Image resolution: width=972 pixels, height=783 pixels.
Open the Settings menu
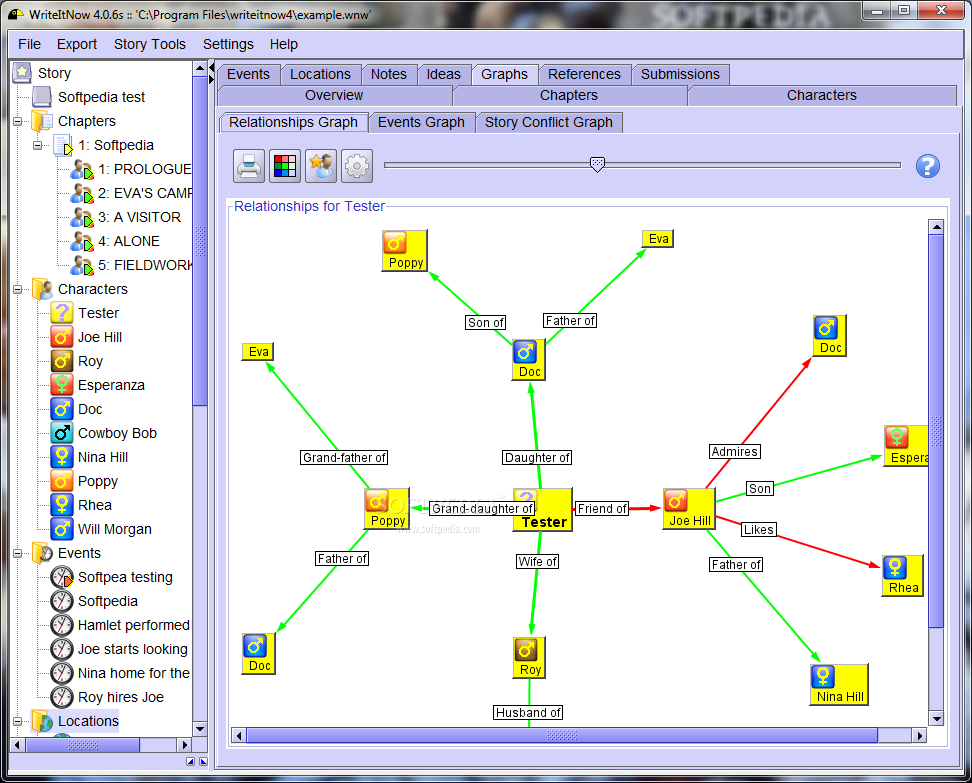point(228,45)
